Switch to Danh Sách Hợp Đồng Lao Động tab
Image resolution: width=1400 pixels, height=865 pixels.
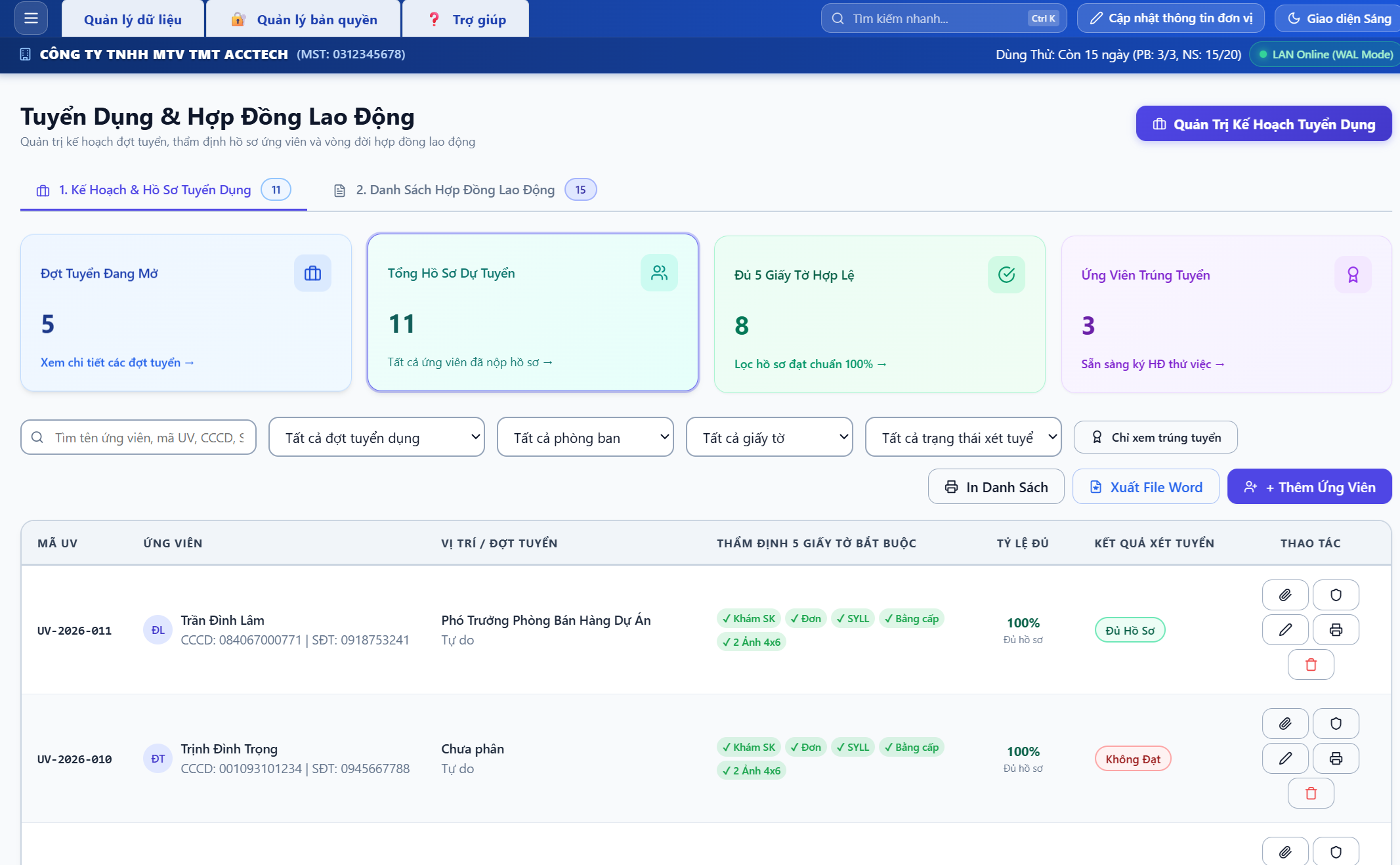(465, 190)
